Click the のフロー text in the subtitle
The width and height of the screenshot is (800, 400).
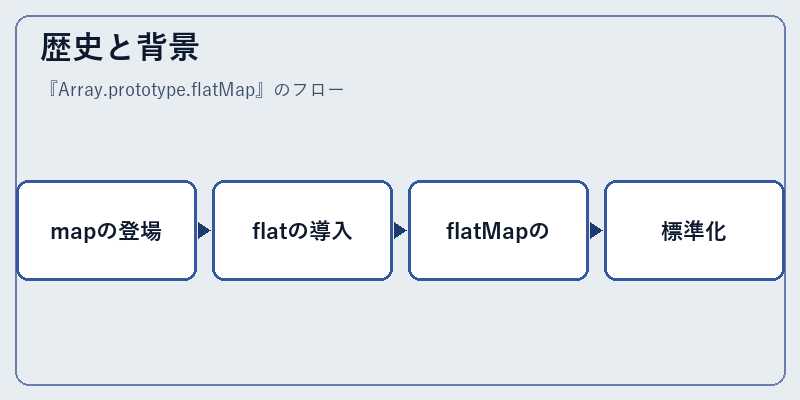pos(309,90)
